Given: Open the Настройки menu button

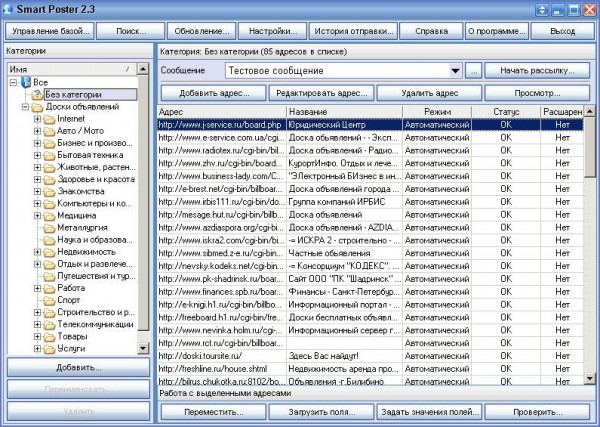Looking at the screenshot, I should (x=272, y=31).
